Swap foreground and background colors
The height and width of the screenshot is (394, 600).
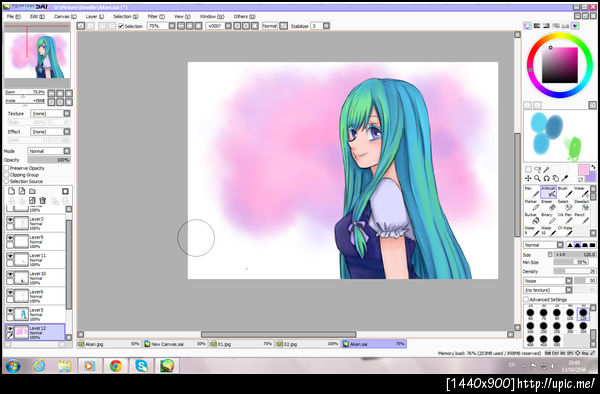pos(593,167)
